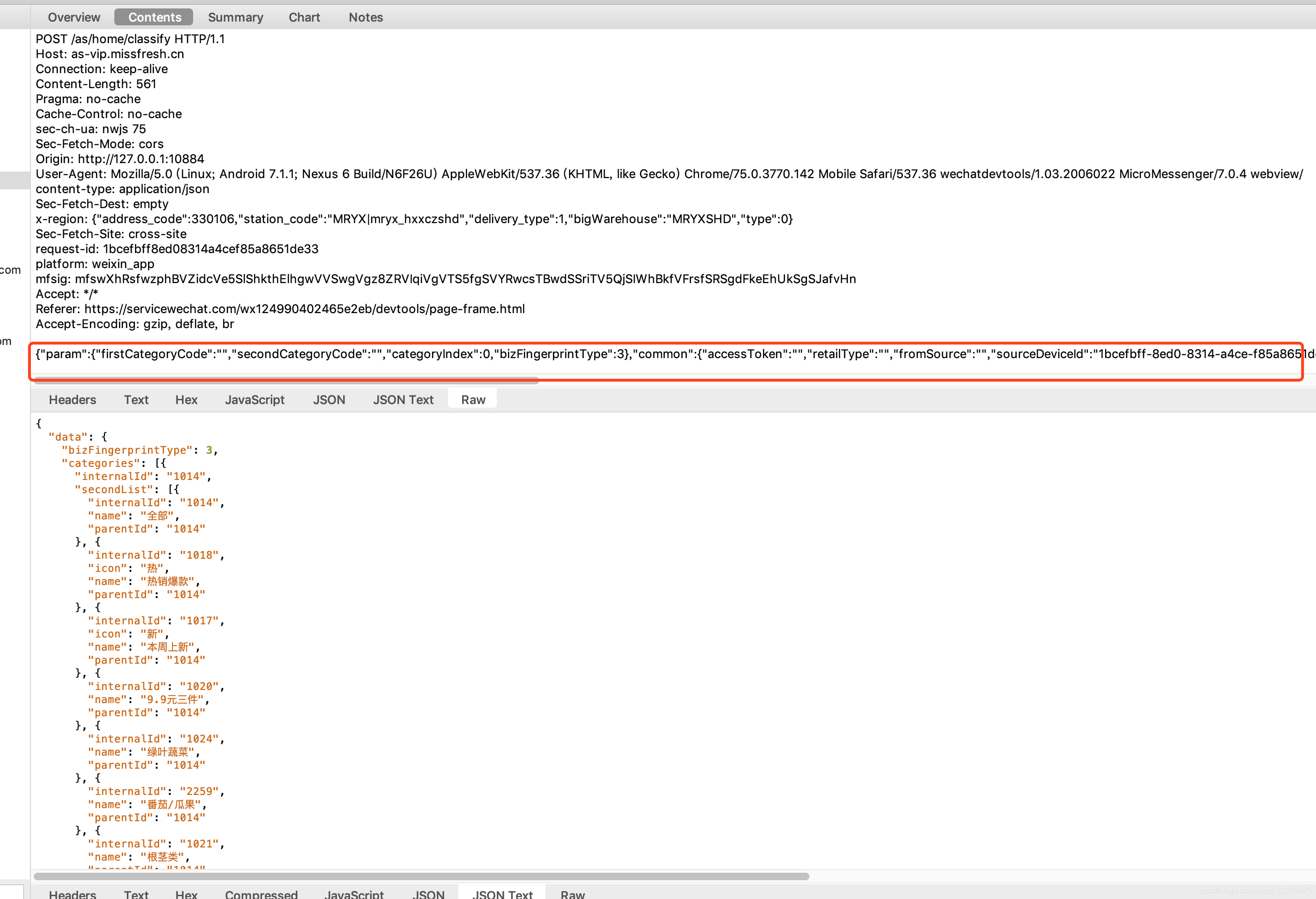This screenshot has width=1316, height=899.
Task: Click the x-region header line
Action: click(414, 219)
